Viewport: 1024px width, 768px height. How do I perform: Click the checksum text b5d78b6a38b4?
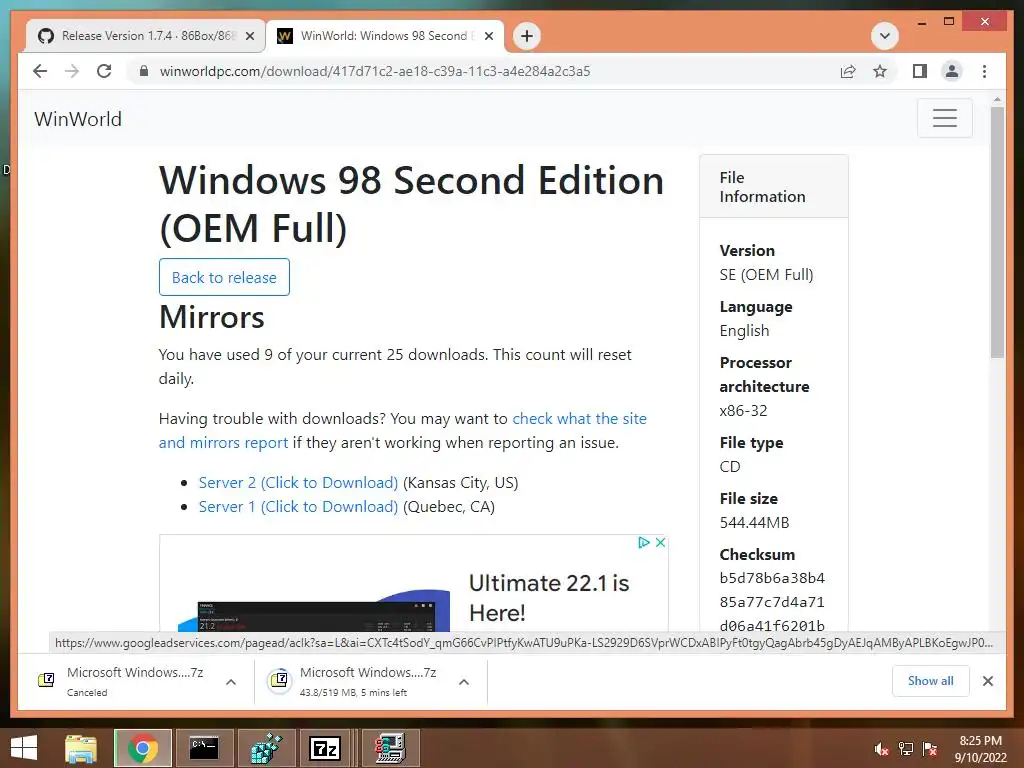772,578
